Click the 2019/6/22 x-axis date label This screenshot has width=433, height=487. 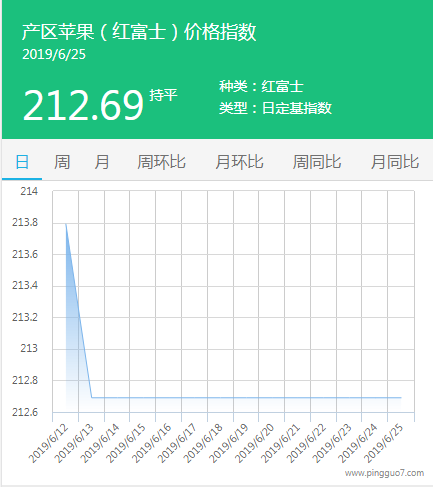[x=306, y=443]
